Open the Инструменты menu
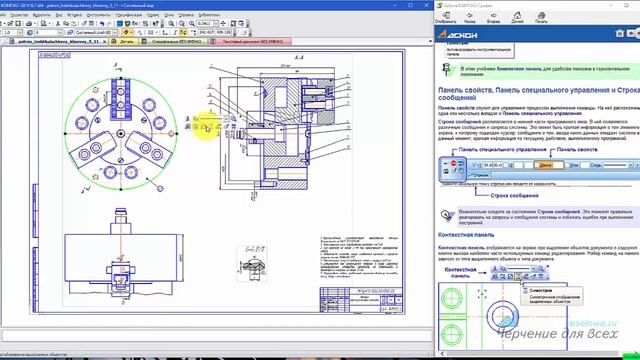Screen dimensions: 640x360 click(99, 15)
